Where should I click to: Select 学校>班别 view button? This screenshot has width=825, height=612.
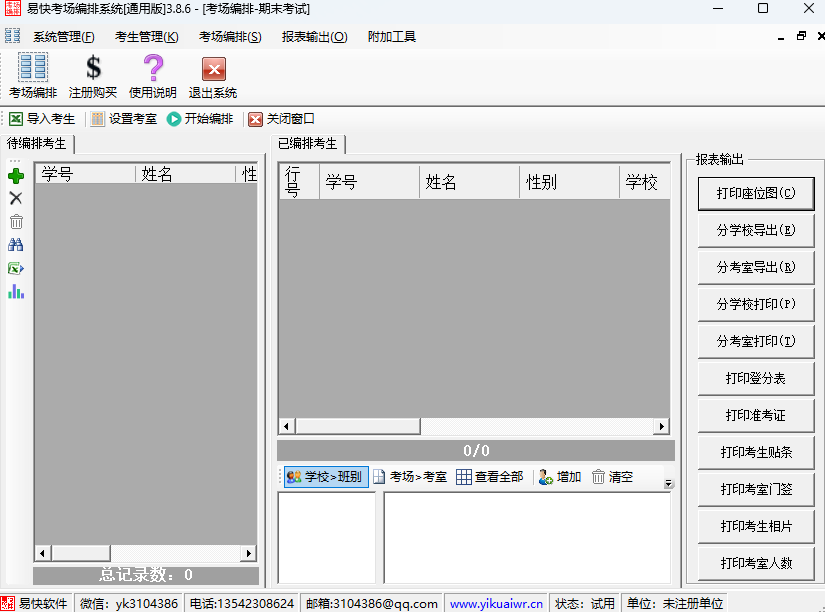coord(326,477)
